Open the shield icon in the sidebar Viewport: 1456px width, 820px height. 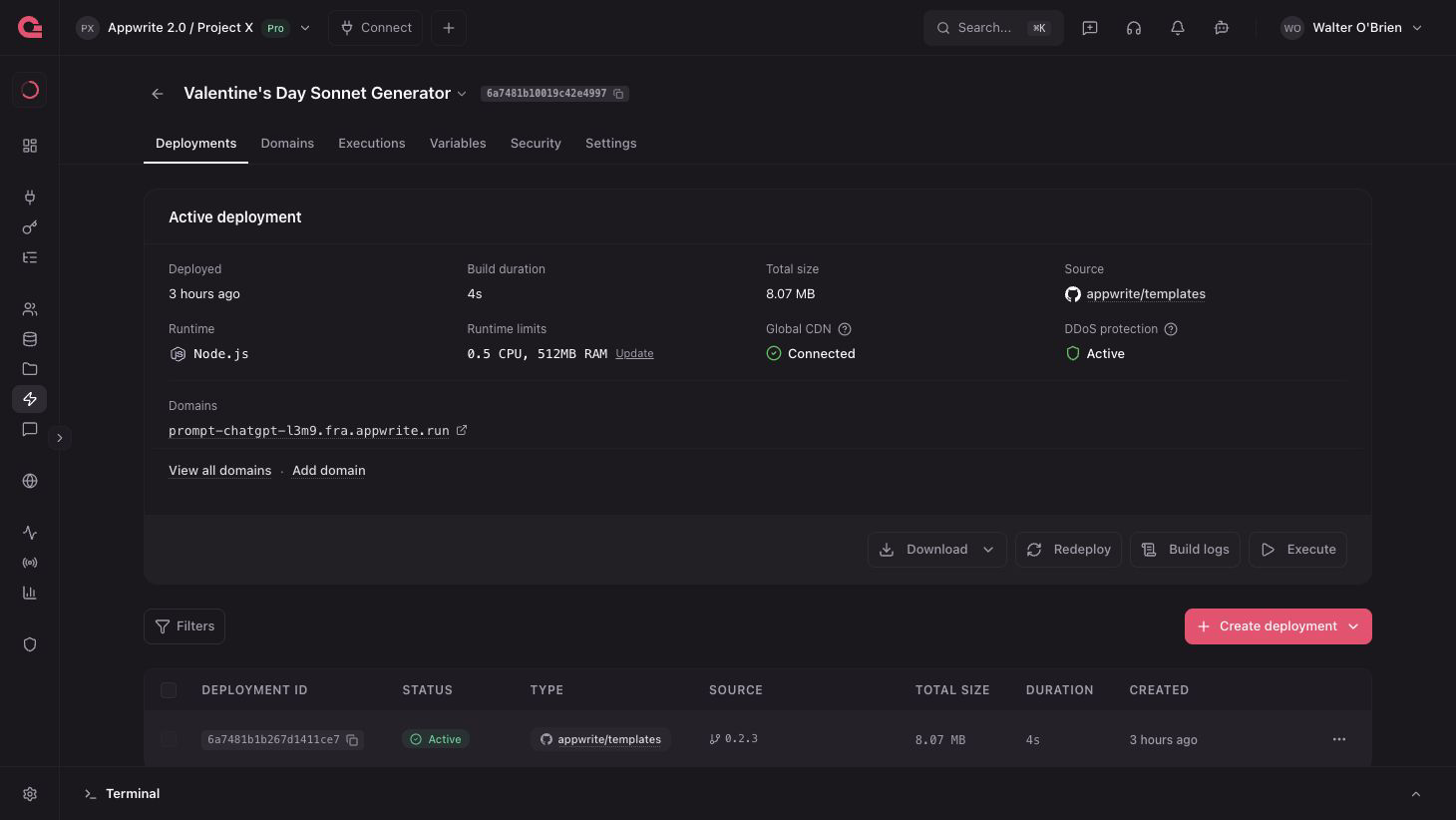click(x=30, y=644)
